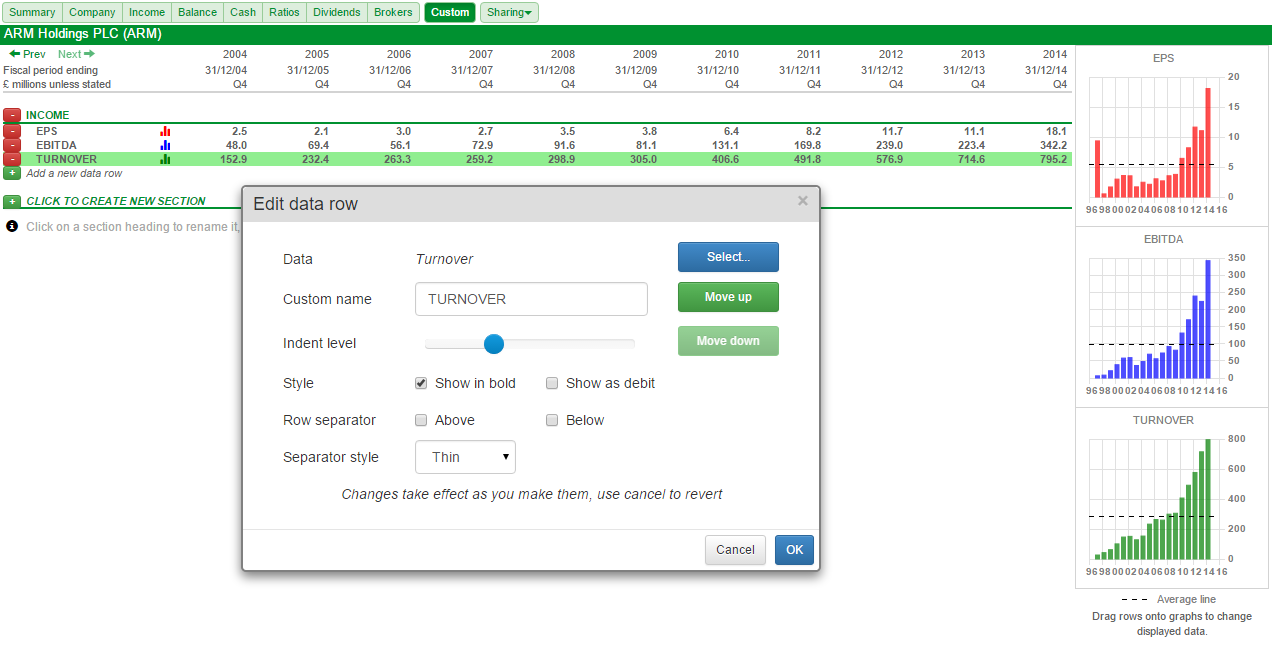Open the Dividends tab
This screenshot has height=647, width=1272.
(336, 12)
